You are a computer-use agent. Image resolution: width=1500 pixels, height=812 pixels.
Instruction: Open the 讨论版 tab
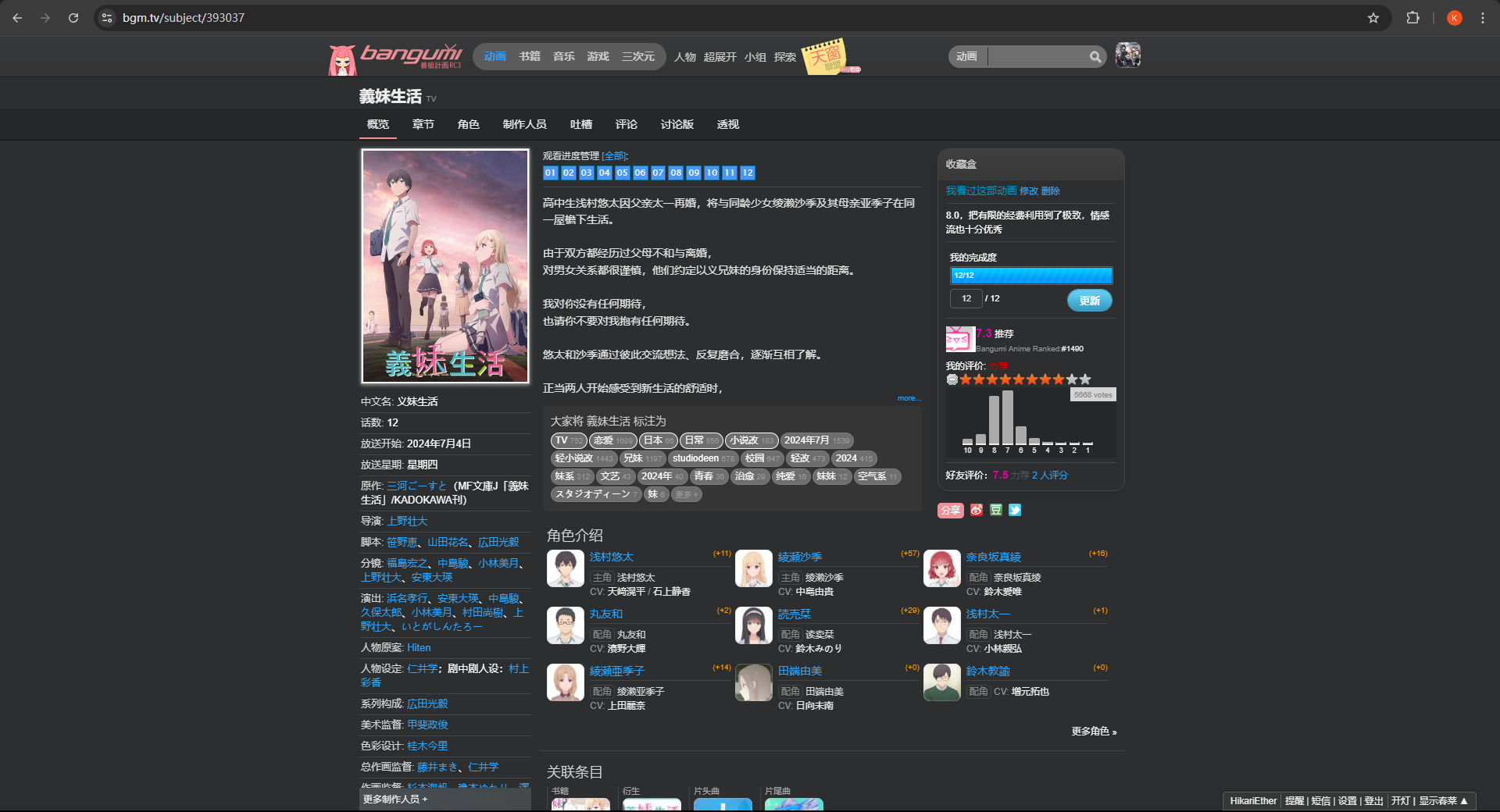pyautogui.click(x=677, y=124)
